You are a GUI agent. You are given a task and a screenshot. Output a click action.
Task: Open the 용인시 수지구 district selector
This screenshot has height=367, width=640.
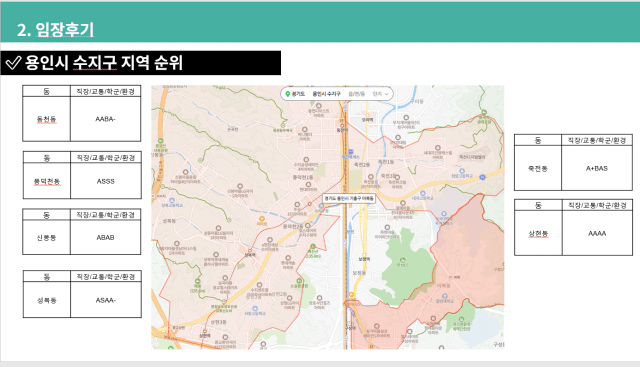326,94
